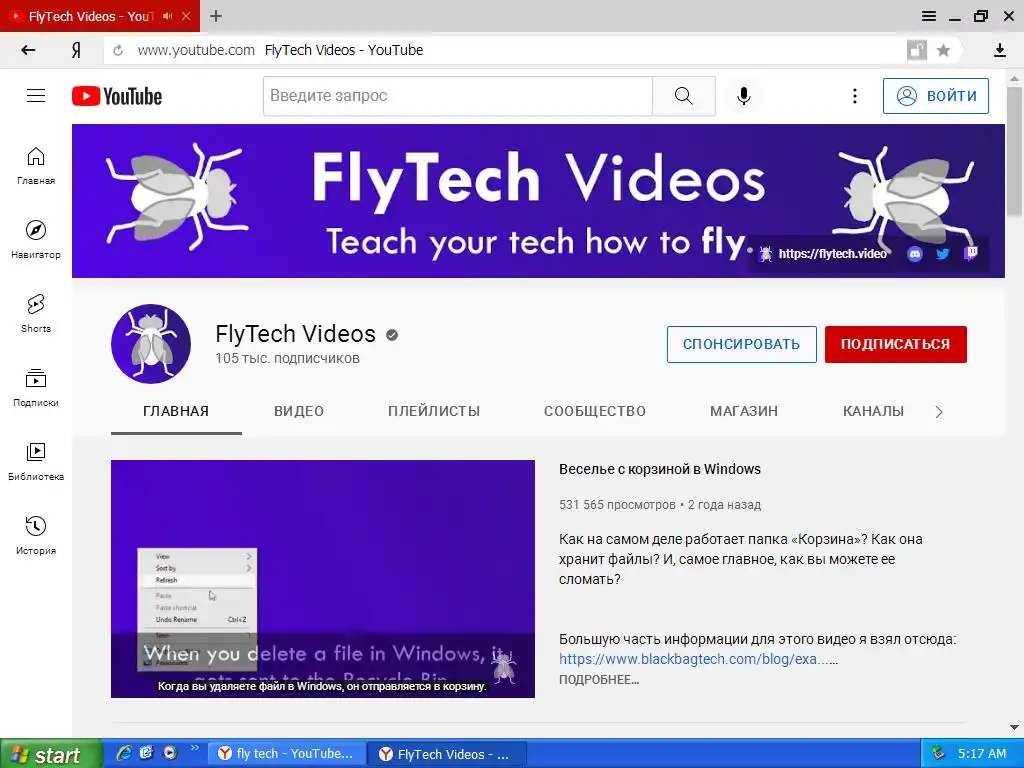Viewport: 1024px width, 768px height.
Task: Switch to the КАНАЛЫ tab
Action: click(874, 411)
